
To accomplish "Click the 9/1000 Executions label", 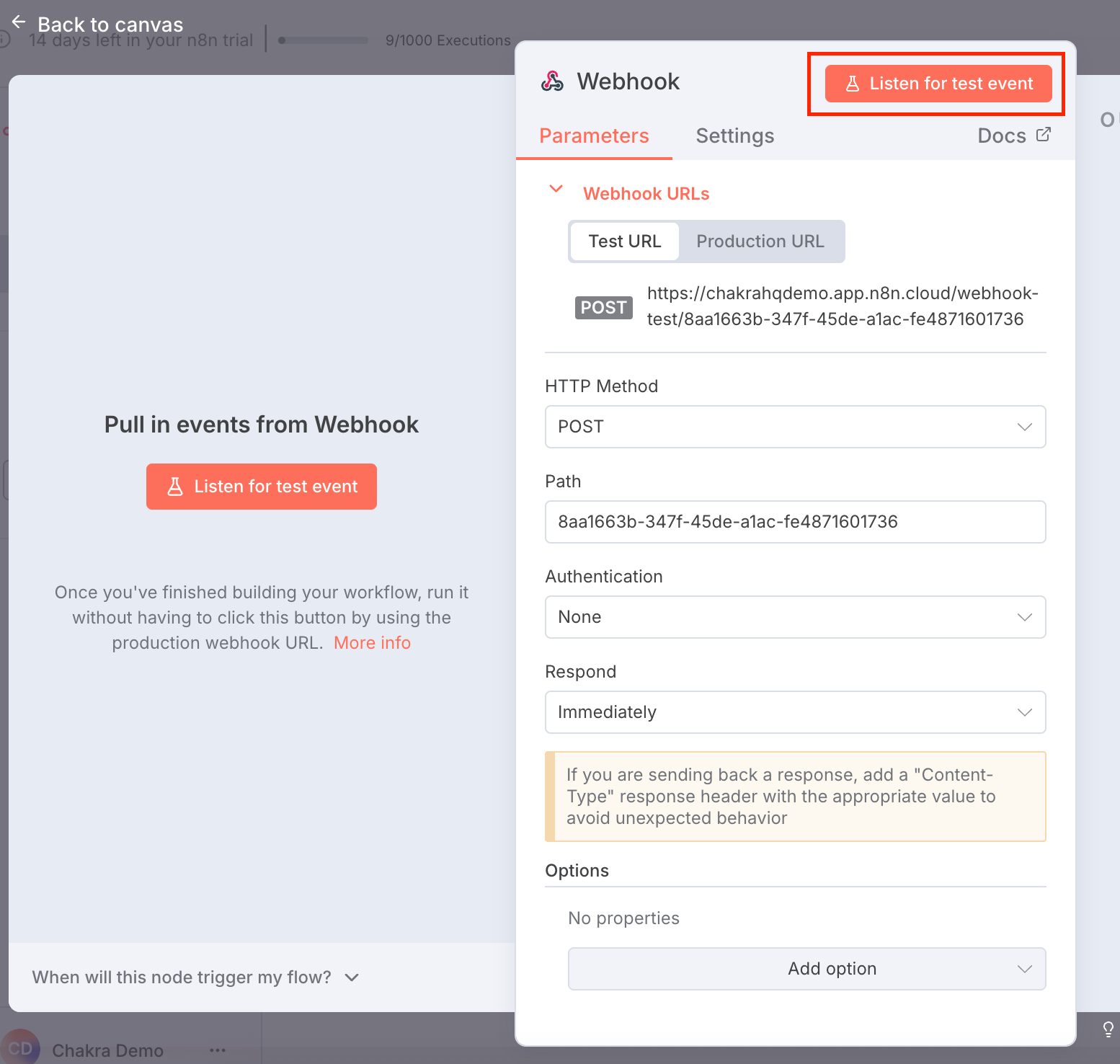I will [x=448, y=40].
